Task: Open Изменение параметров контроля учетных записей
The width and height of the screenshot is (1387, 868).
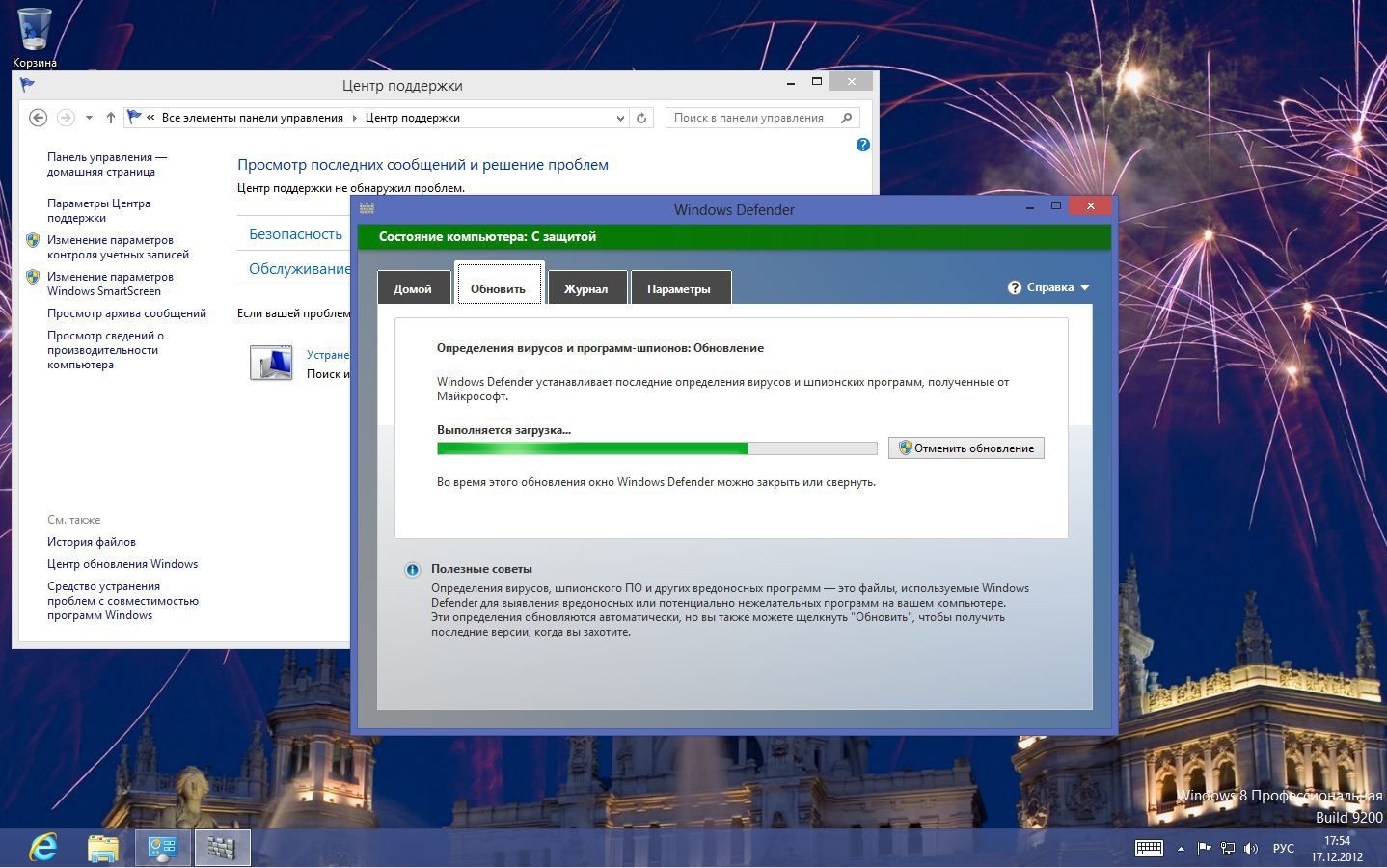Action: pos(118,247)
